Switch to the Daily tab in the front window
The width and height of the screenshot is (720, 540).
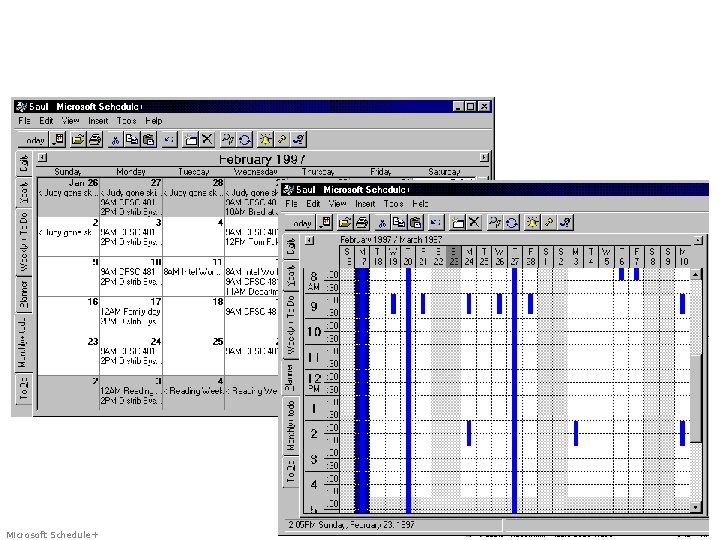tap(291, 247)
